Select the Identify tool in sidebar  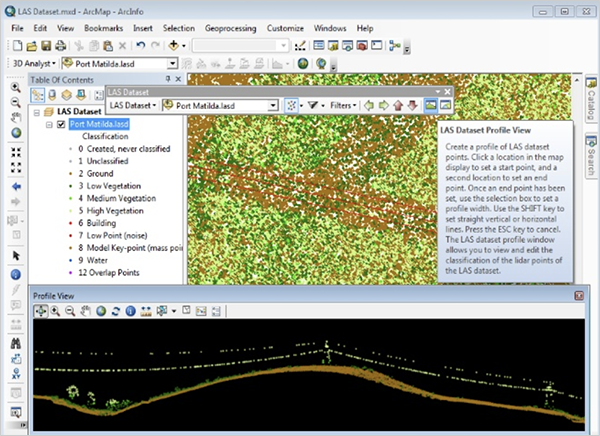[16, 274]
